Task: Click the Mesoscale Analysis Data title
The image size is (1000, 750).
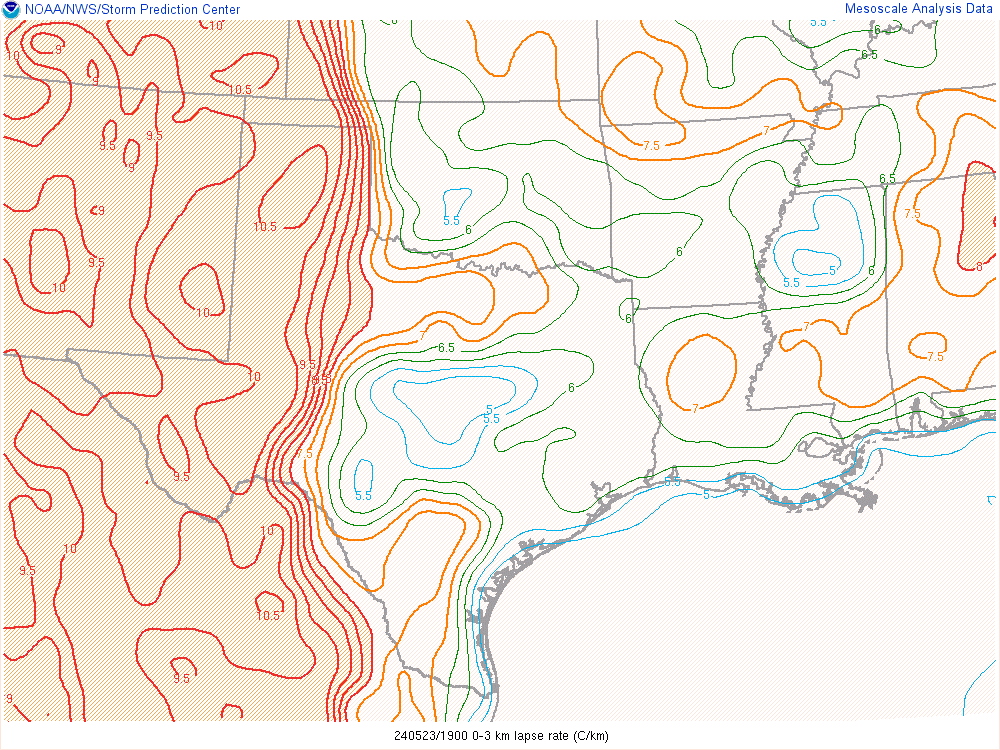Action: [x=919, y=8]
